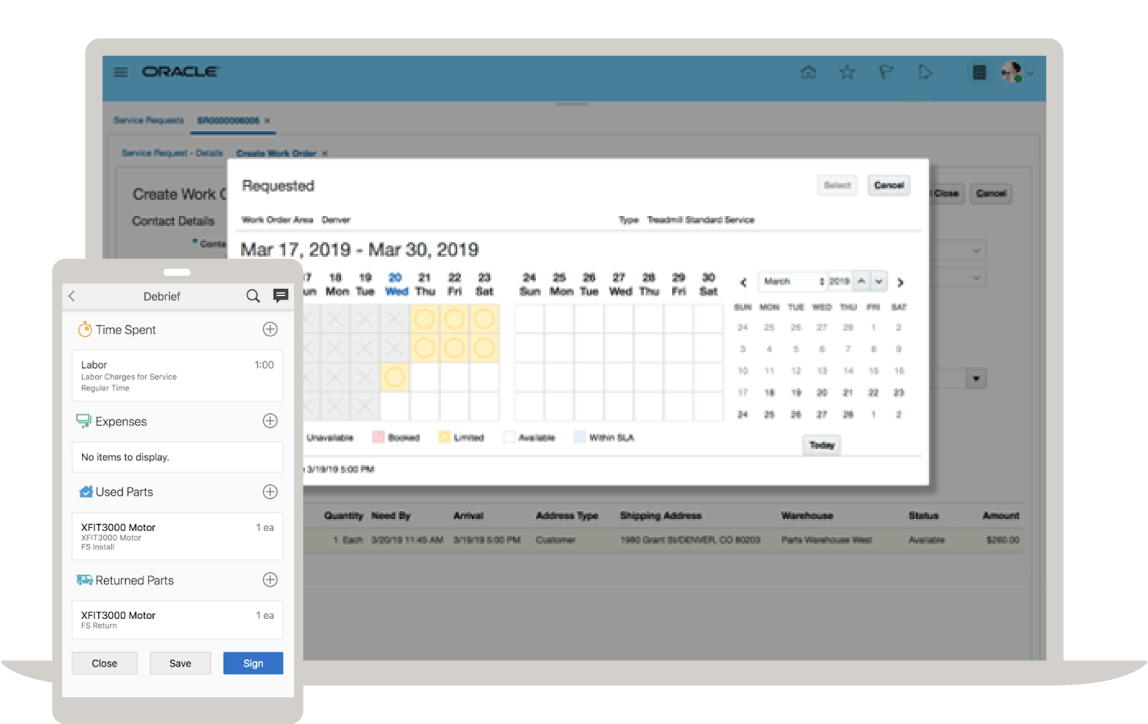Click the Returned Parts icon
The image size is (1148, 724).
pyautogui.click(x=84, y=580)
